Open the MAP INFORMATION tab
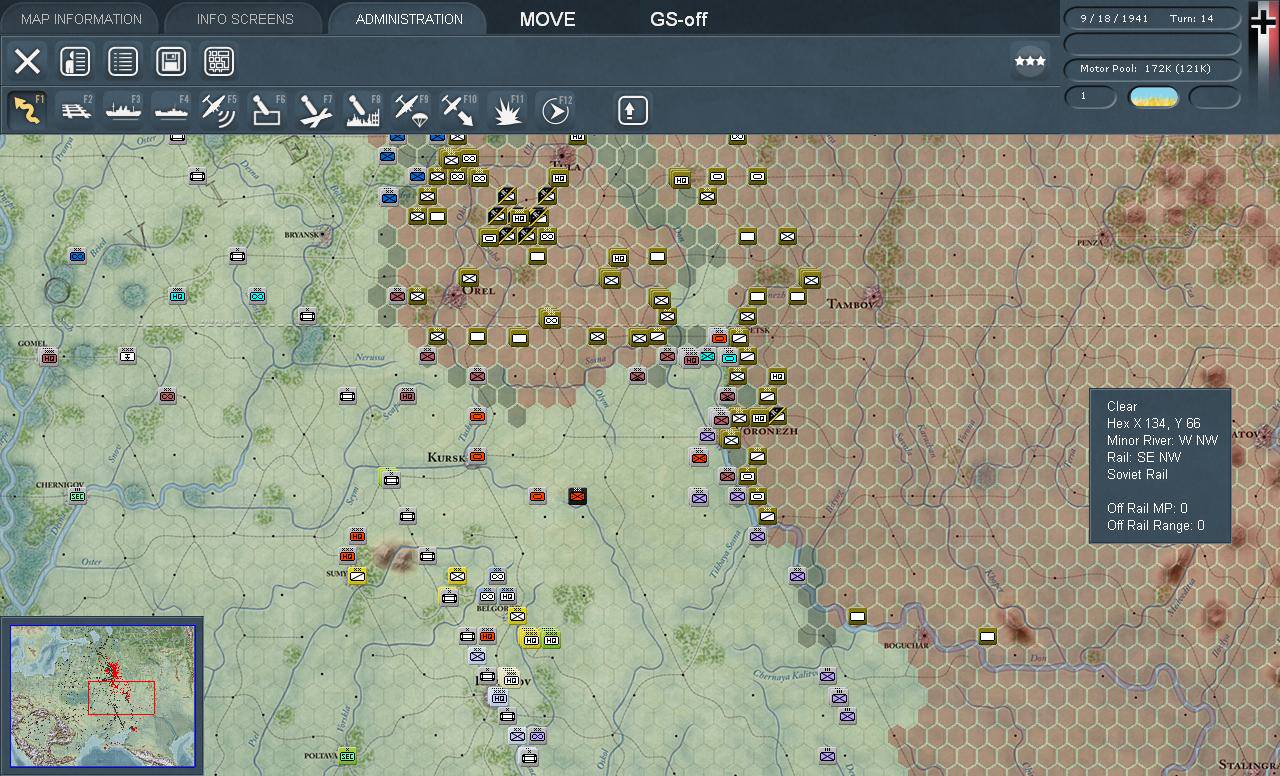This screenshot has width=1280, height=776. pos(81,19)
